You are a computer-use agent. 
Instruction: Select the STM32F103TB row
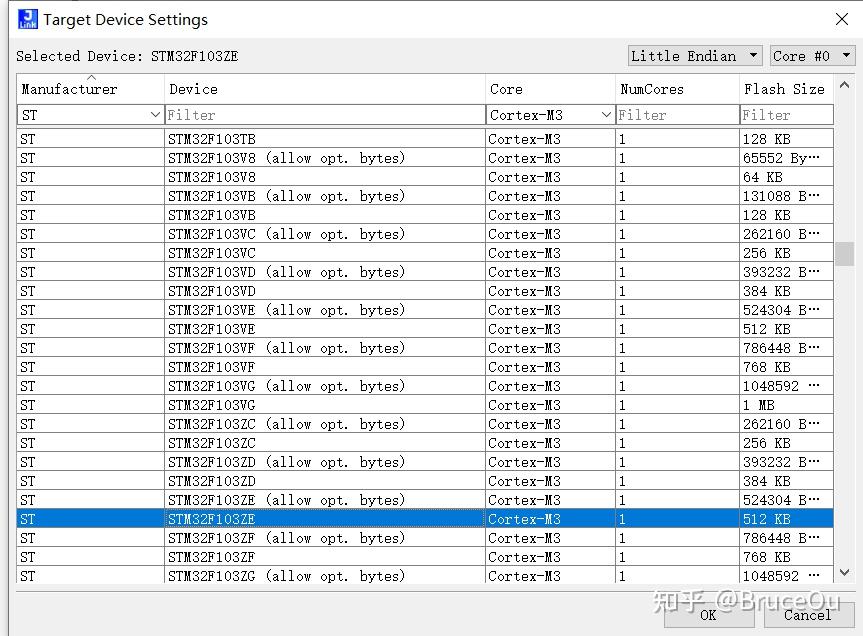[425, 139]
